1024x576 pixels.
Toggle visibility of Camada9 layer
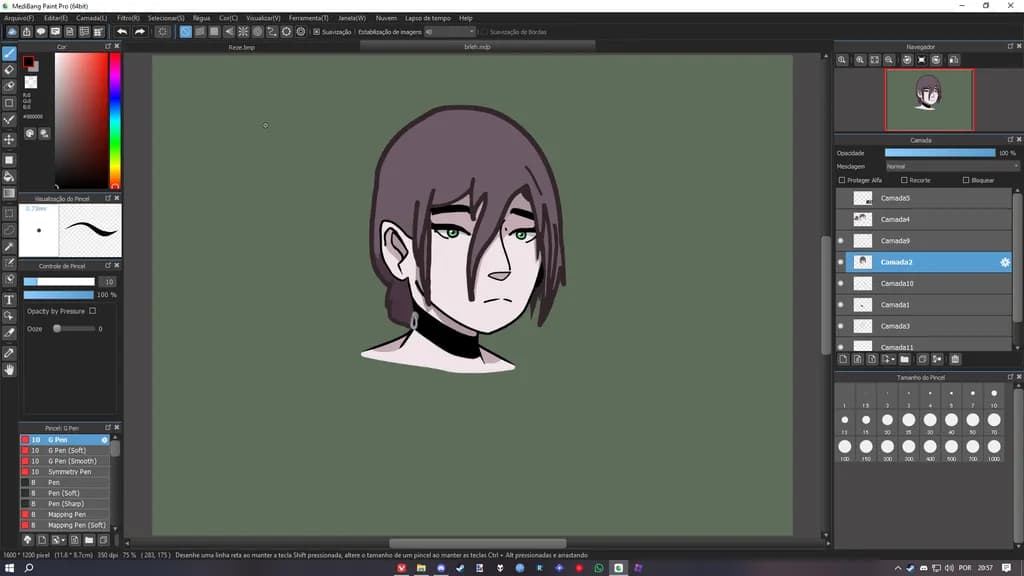tap(840, 241)
